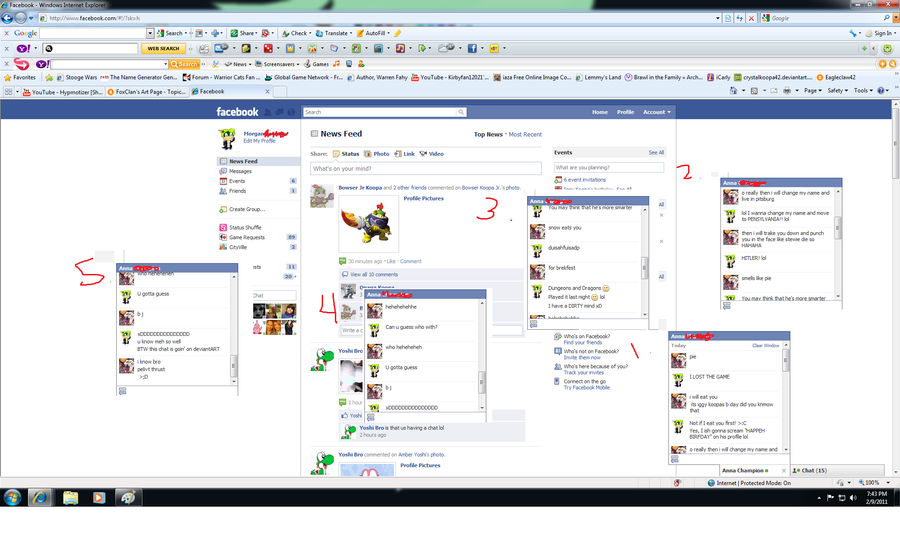Select the Facebook browser tab
Screen dimensions: 900x539
[x=231, y=91]
